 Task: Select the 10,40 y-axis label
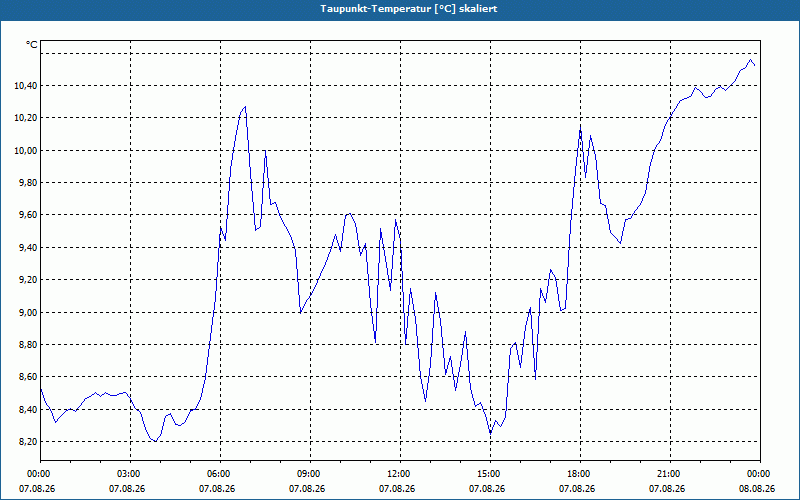[x=26, y=86]
